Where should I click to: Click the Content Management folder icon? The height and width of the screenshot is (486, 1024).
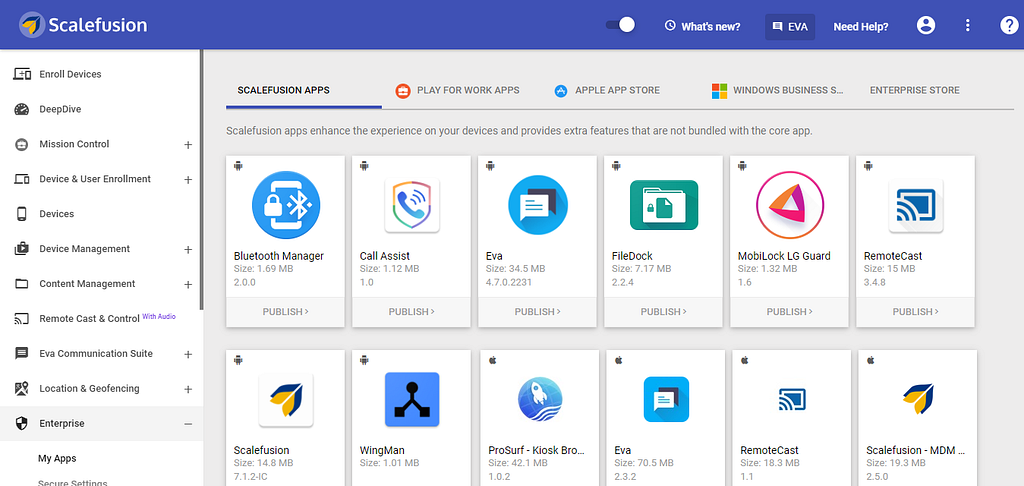22,284
